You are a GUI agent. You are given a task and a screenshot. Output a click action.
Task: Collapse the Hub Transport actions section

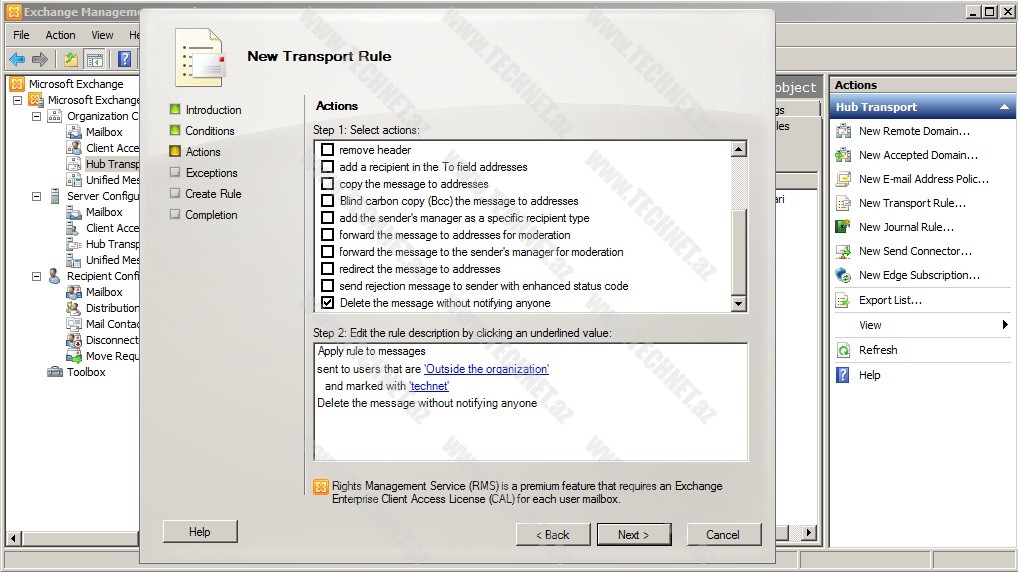1003,107
